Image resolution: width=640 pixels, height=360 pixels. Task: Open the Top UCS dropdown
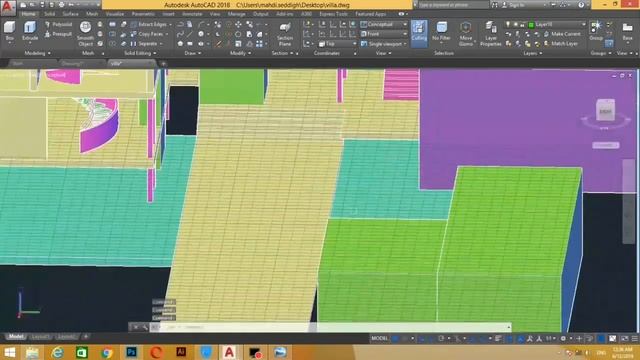click(338, 43)
